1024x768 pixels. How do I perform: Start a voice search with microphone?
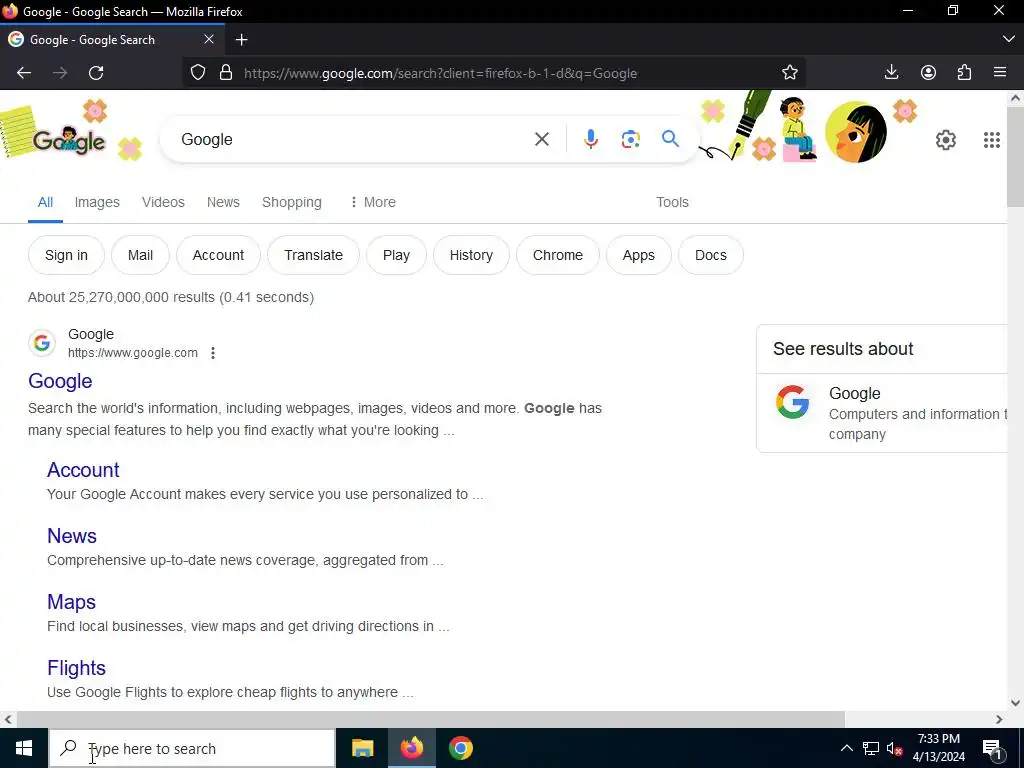pos(590,139)
